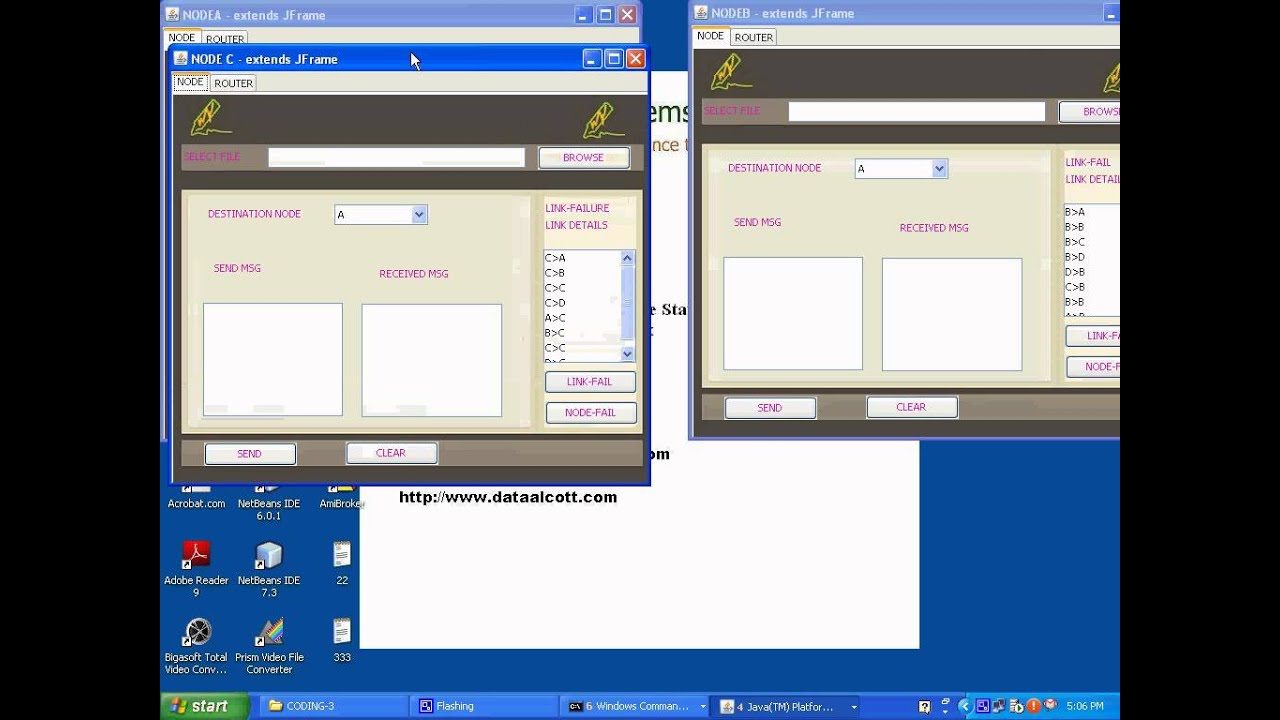Click SEND button in NODEB window
Viewport: 1280px width, 720px height.
770,408
